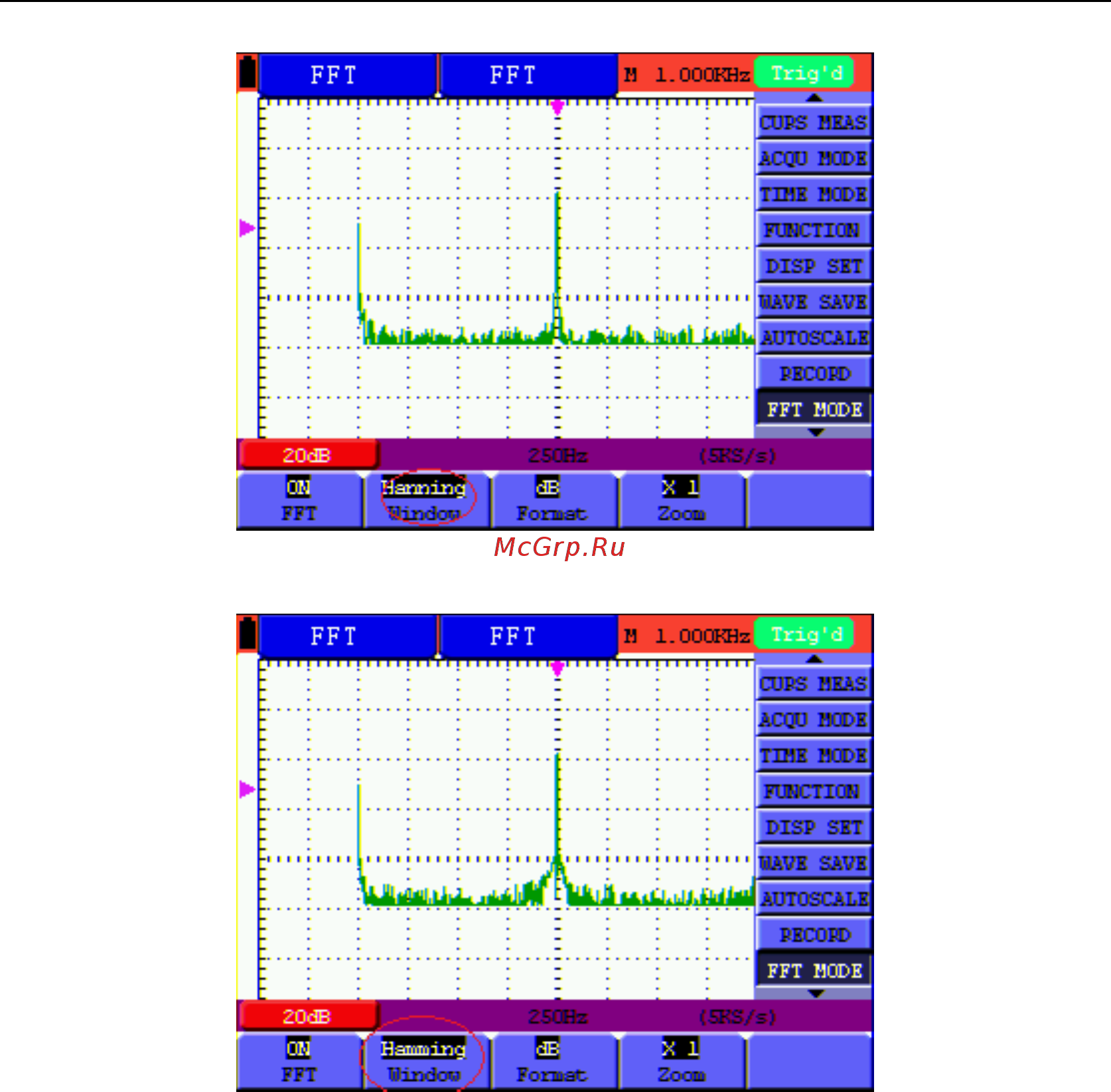
Task: Open CURS MEAS in the top oscilloscope screen
Action: [813, 123]
